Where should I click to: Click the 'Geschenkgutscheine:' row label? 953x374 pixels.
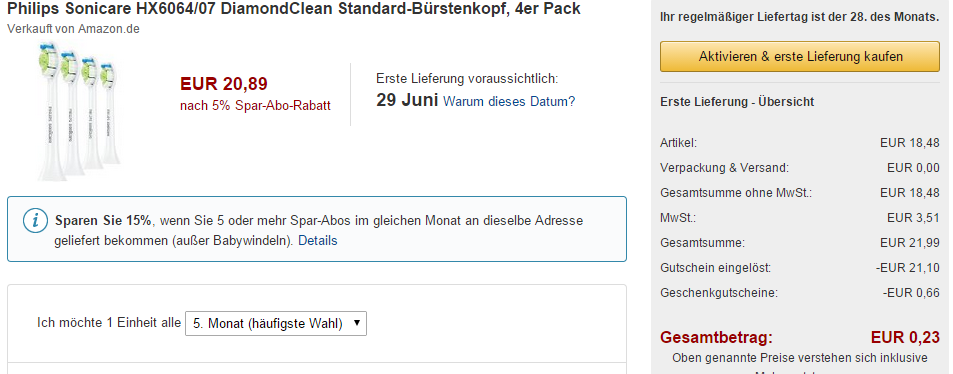pyautogui.click(x=718, y=293)
